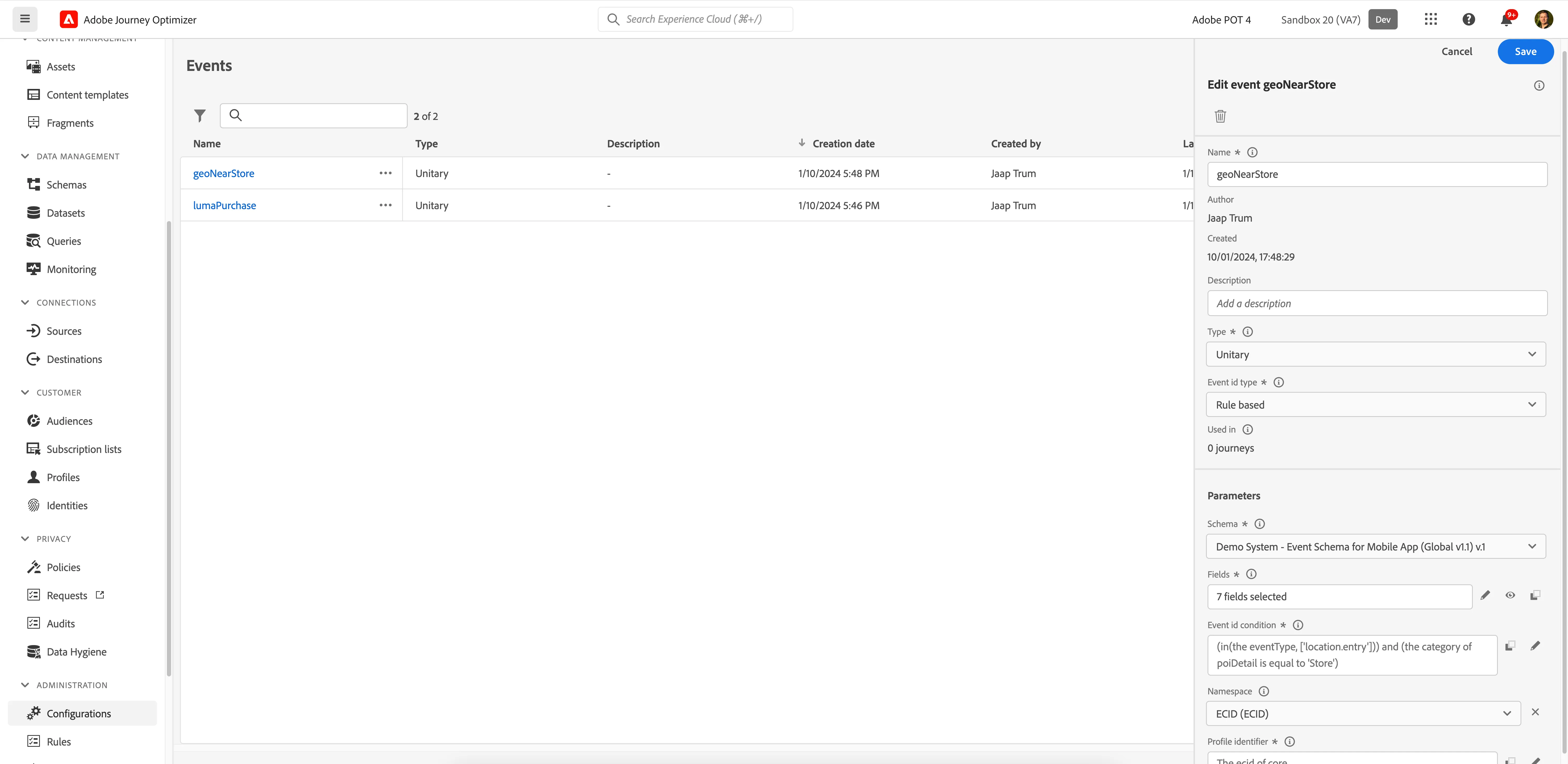Open the Type dropdown set to Unitary
This screenshot has width=1568, height=764.
[1376, 354]
